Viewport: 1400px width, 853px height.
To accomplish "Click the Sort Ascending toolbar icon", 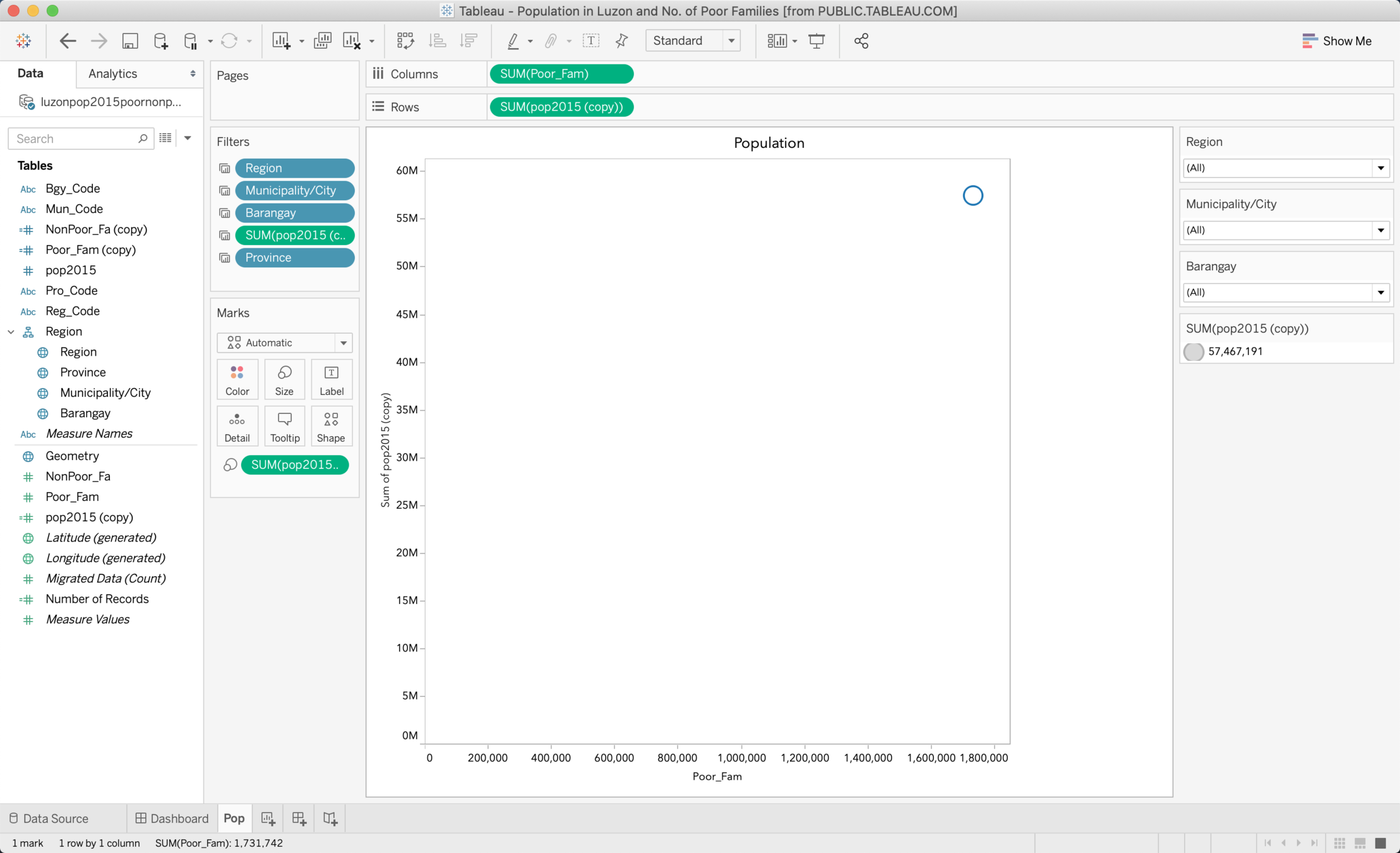I will tap(437, 41).
